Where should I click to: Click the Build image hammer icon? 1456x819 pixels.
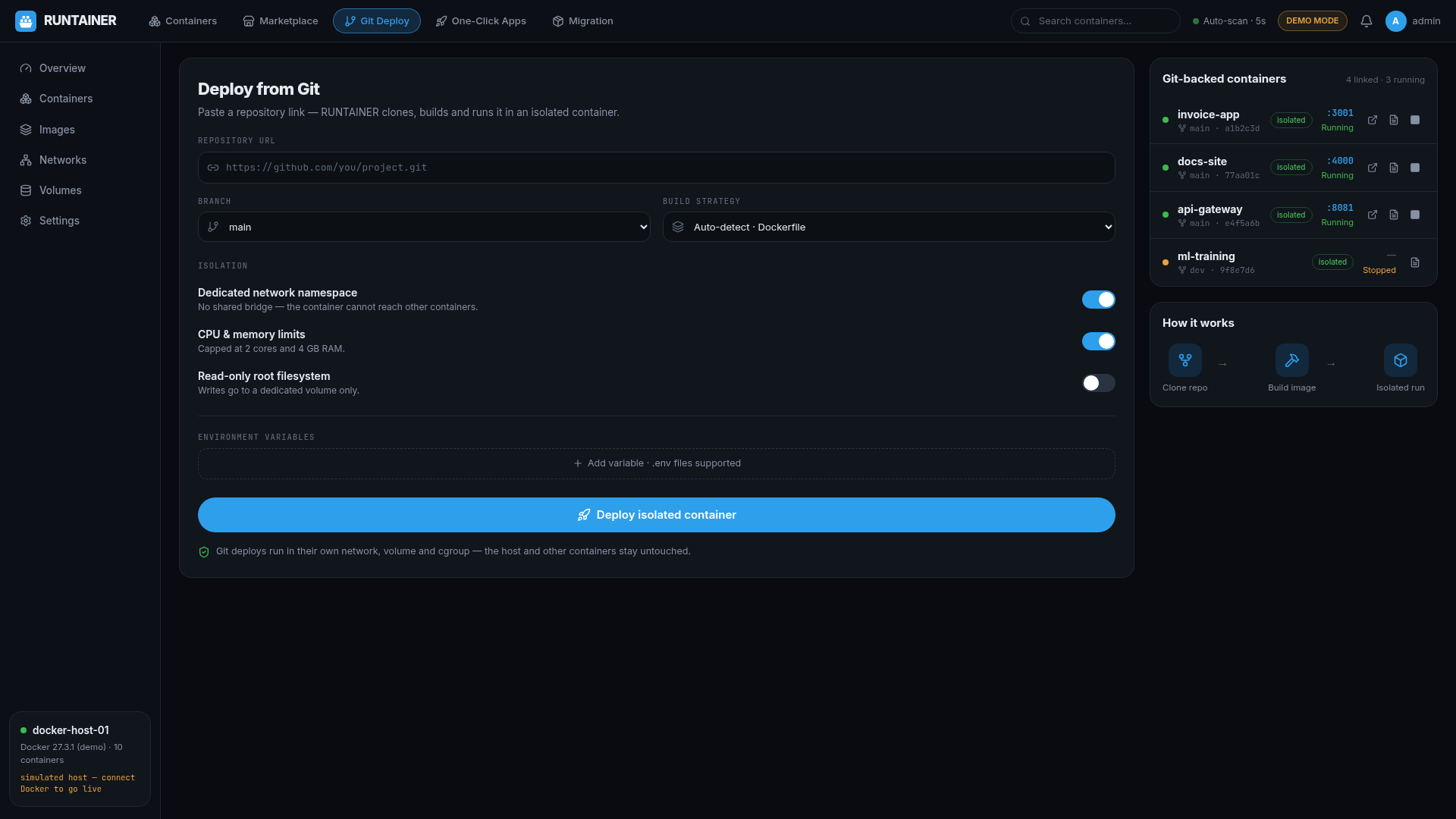(1292, 360)
